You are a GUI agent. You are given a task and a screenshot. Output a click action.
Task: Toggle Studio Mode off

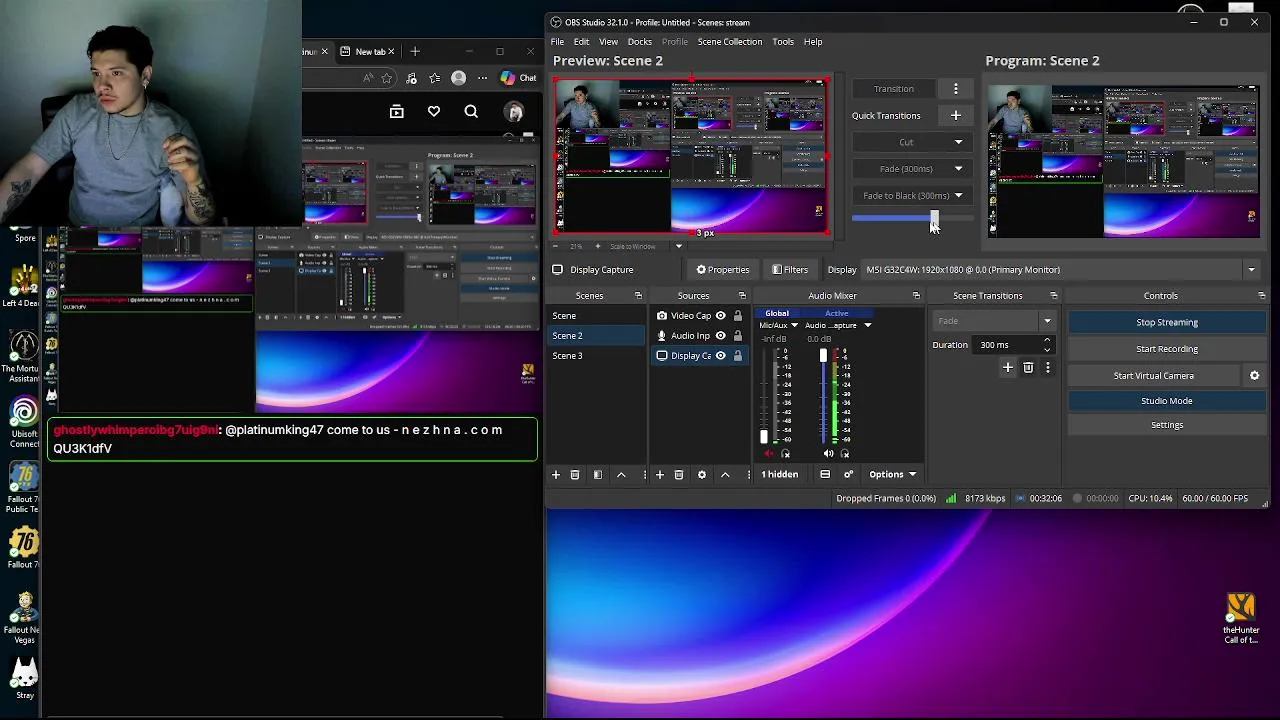click(x=1166, y=400)
